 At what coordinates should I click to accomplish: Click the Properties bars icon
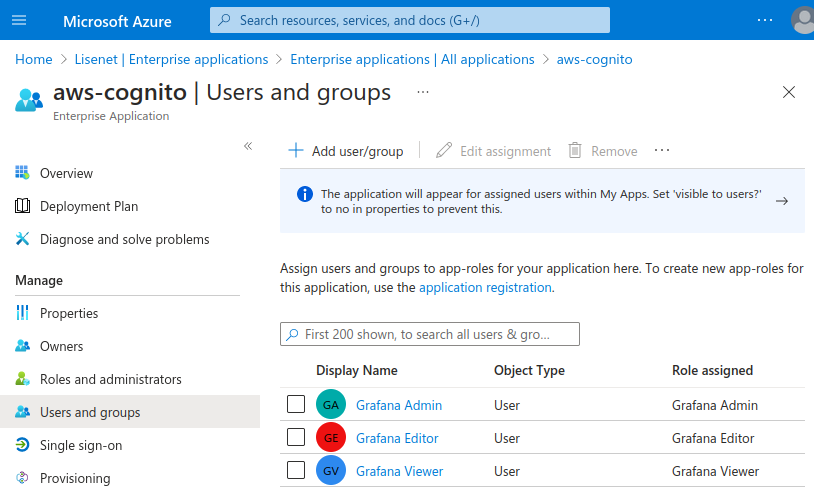[22, 312]
